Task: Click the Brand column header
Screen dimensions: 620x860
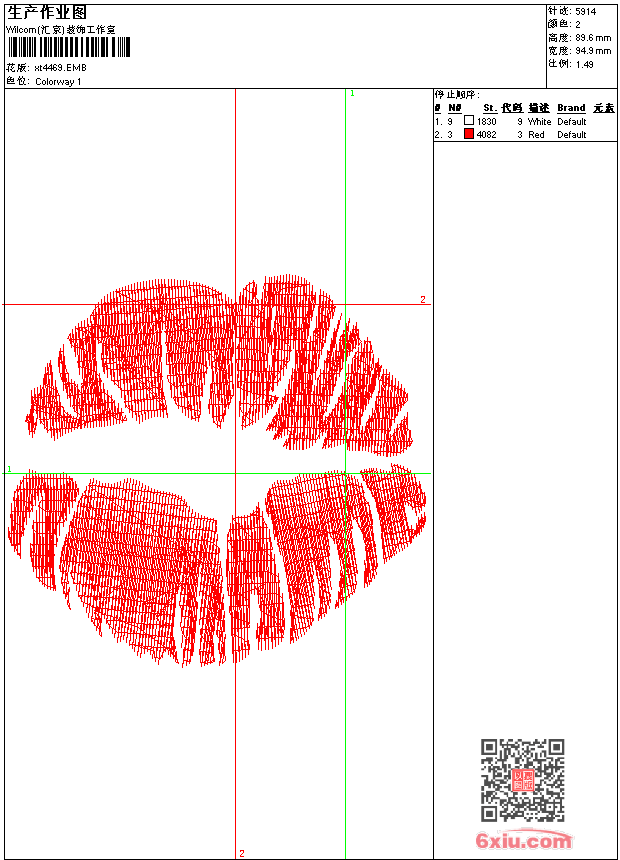Action: pos(571,108)
